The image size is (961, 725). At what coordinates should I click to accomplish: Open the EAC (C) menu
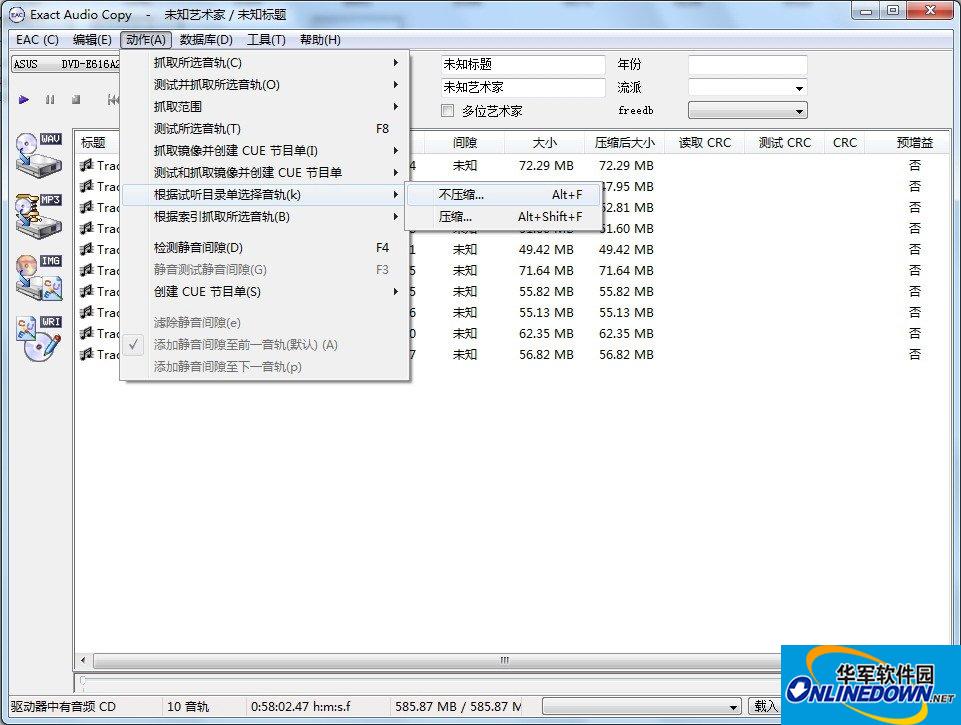point(37,40)
